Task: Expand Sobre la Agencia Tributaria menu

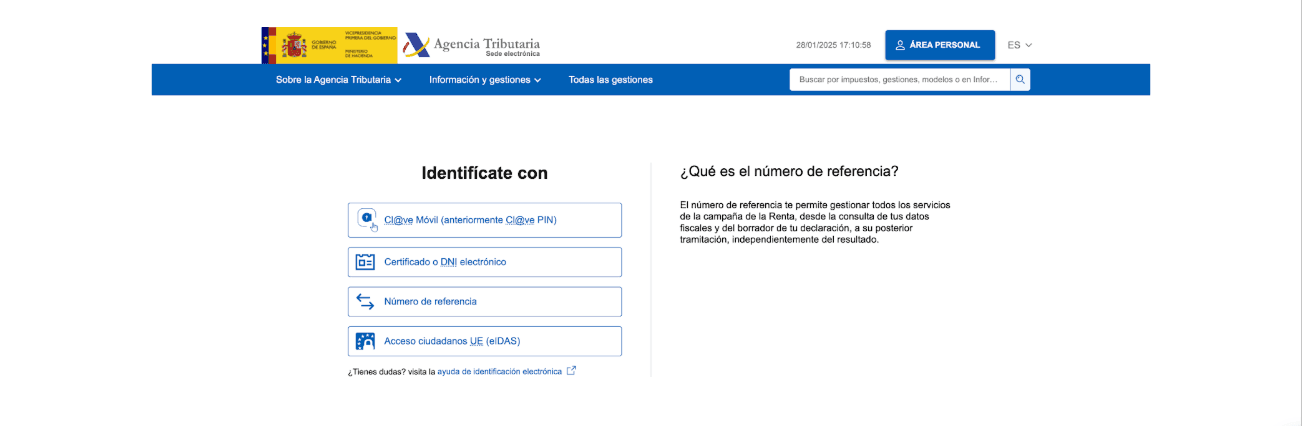Action: click(339, 80)
